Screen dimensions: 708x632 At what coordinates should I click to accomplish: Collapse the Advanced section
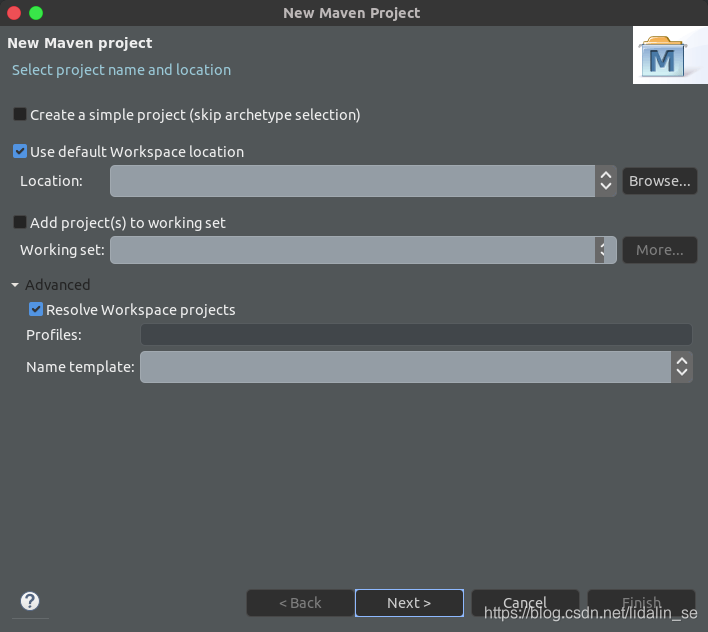[x=15, y=285]
